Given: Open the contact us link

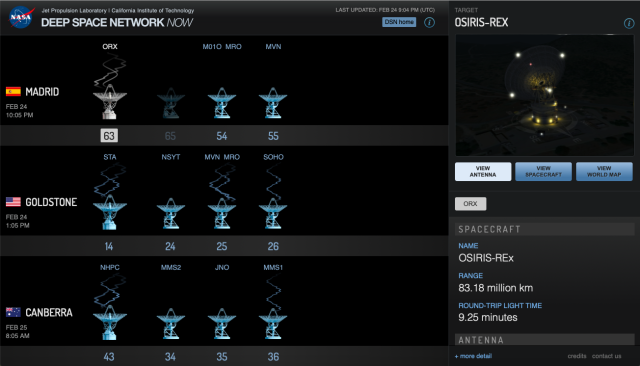Looking at the screenshot, I should tap(607, 356).
